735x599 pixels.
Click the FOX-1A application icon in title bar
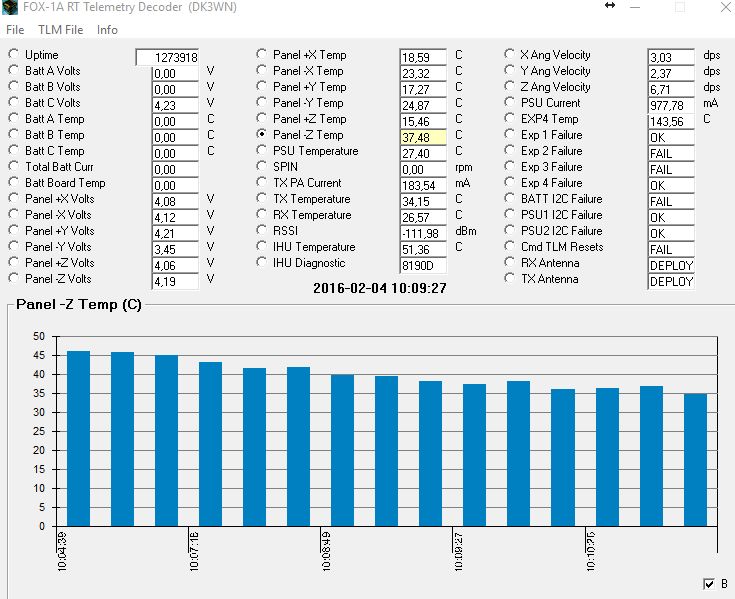[x=9, y=7]
